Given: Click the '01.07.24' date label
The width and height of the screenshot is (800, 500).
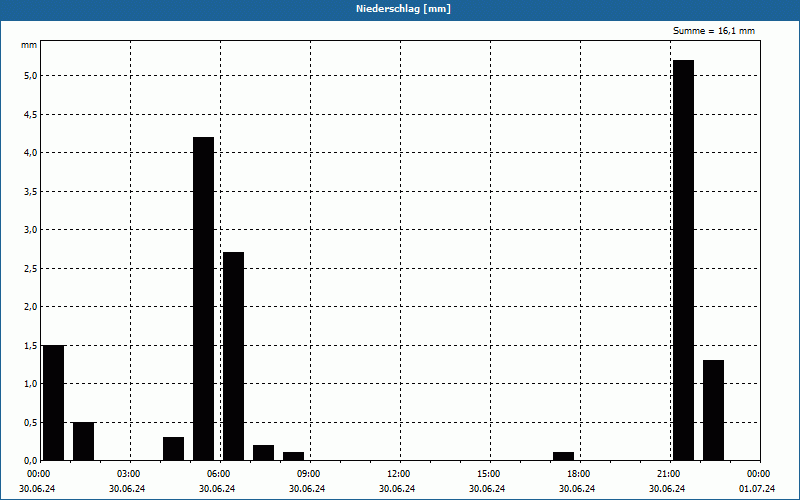Looking at the screenshot, I should 757,488.
